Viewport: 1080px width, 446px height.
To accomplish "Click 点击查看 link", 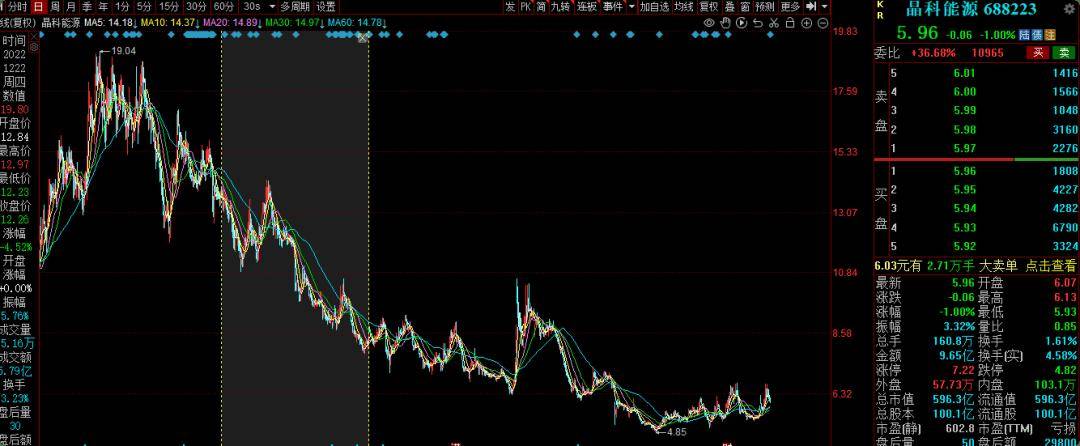I will (1051, 265).
